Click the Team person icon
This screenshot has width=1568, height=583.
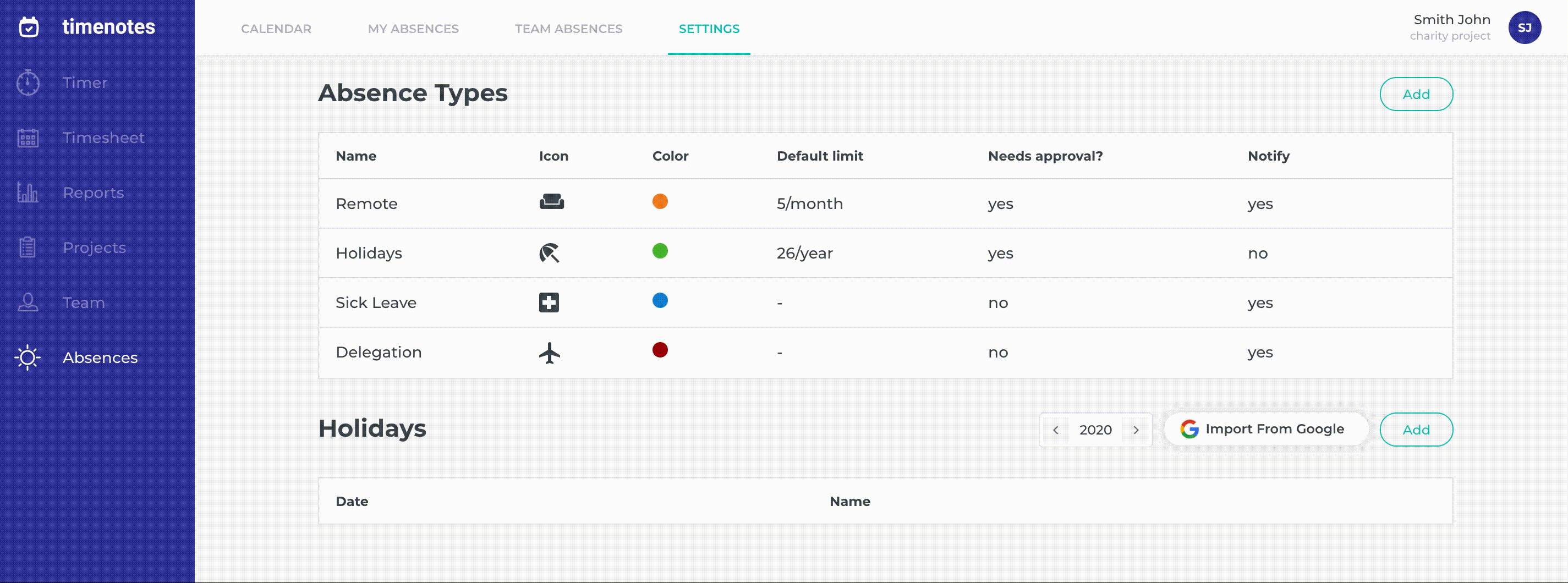tap(28, 302)
